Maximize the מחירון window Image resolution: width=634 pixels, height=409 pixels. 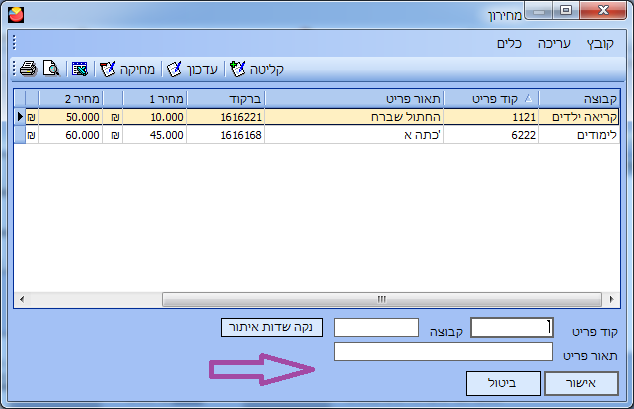pyautogui.click(x=566, y=11)
